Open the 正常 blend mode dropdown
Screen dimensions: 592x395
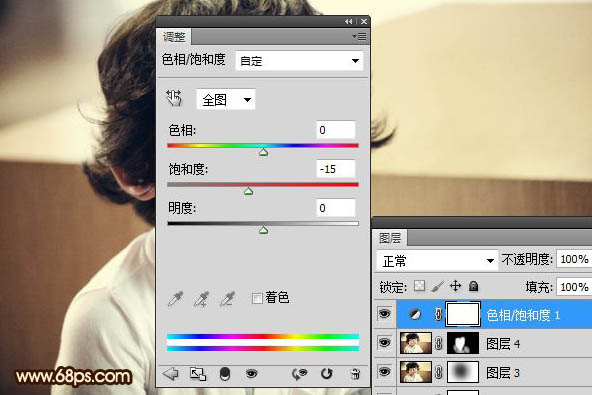[x=437, y=261]
